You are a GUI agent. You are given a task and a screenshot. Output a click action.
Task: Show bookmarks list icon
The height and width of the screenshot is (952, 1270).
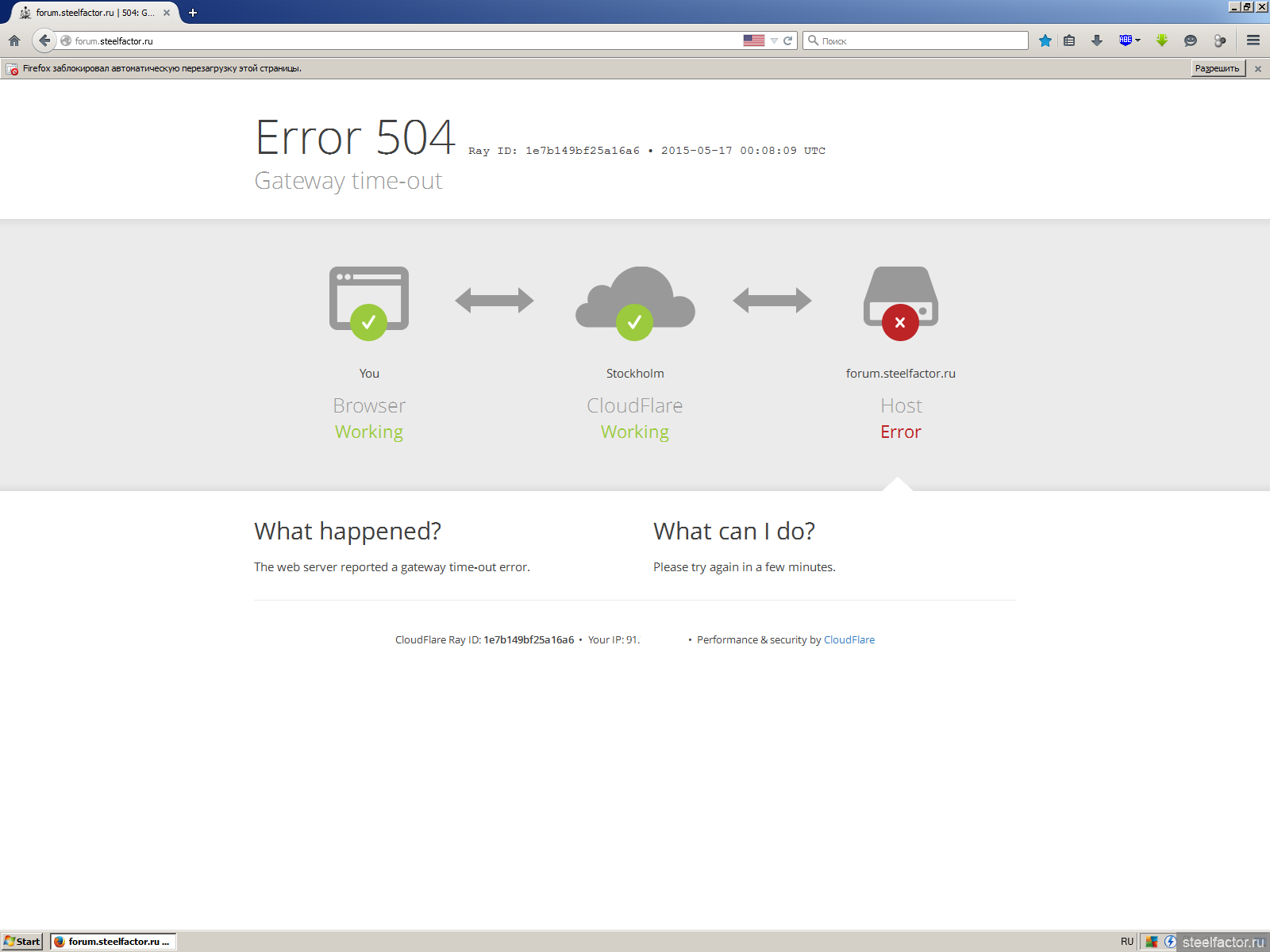click(1069, 40)
